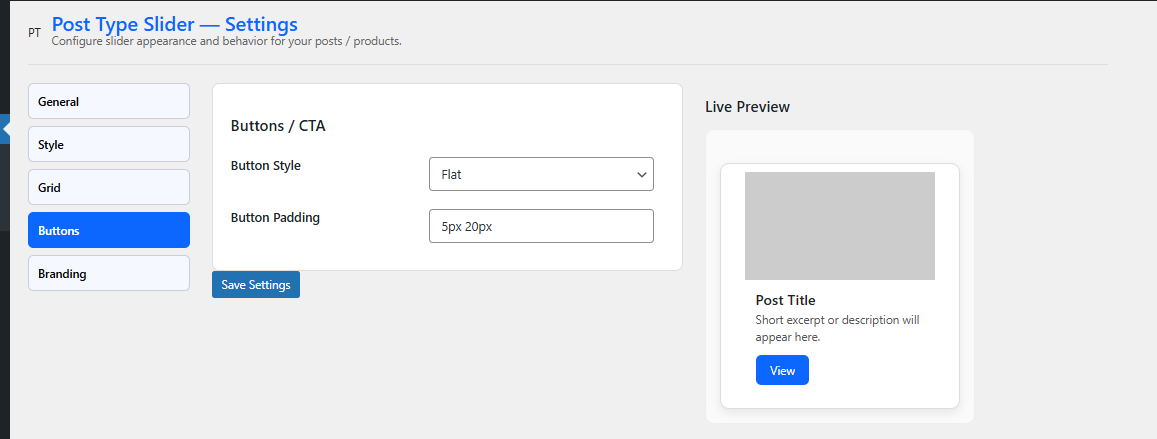
Task: Click the active Buttons tab
Action: [109, 230]
